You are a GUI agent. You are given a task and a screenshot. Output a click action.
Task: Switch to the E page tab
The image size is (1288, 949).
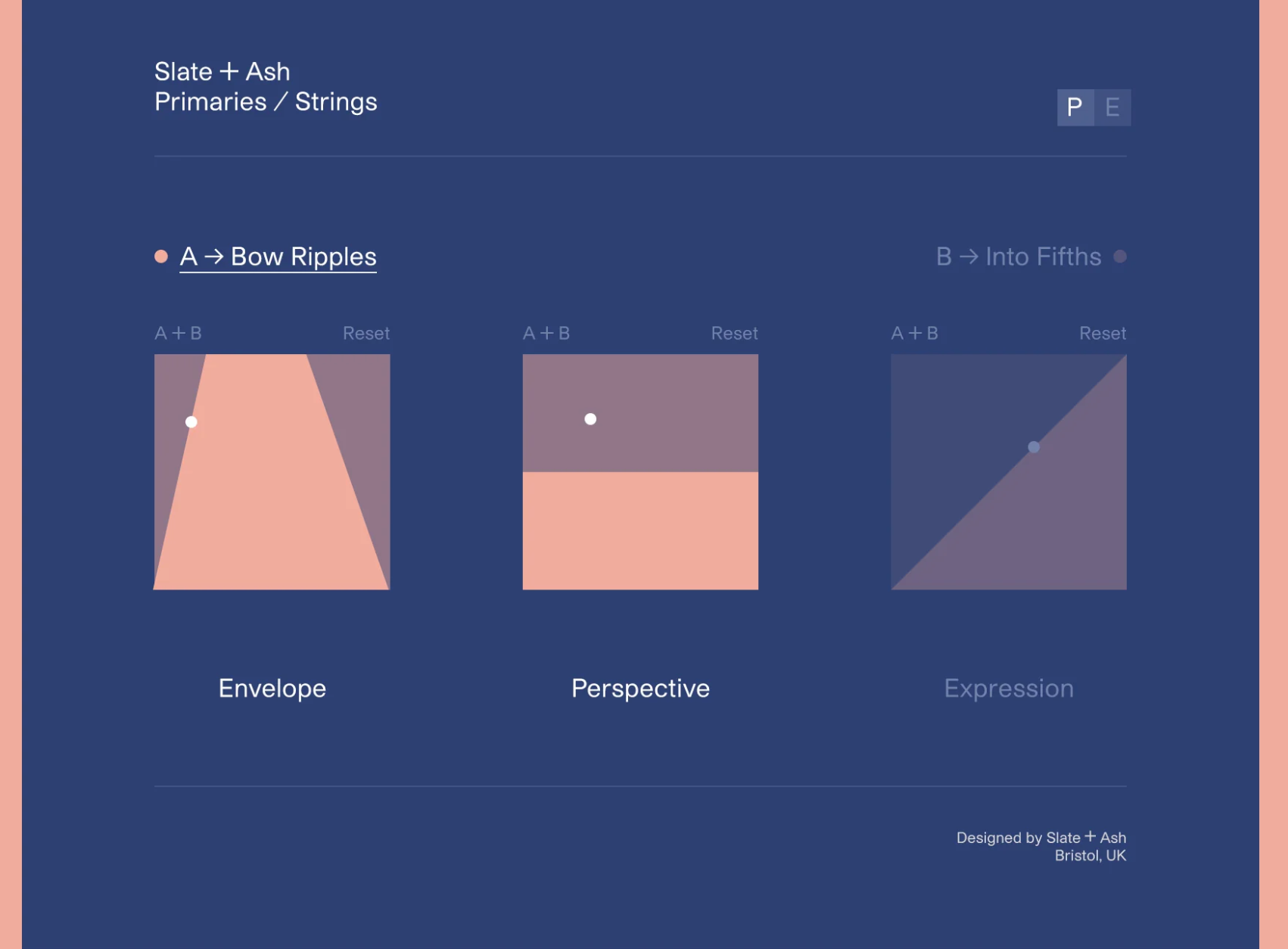point(1112,107)
